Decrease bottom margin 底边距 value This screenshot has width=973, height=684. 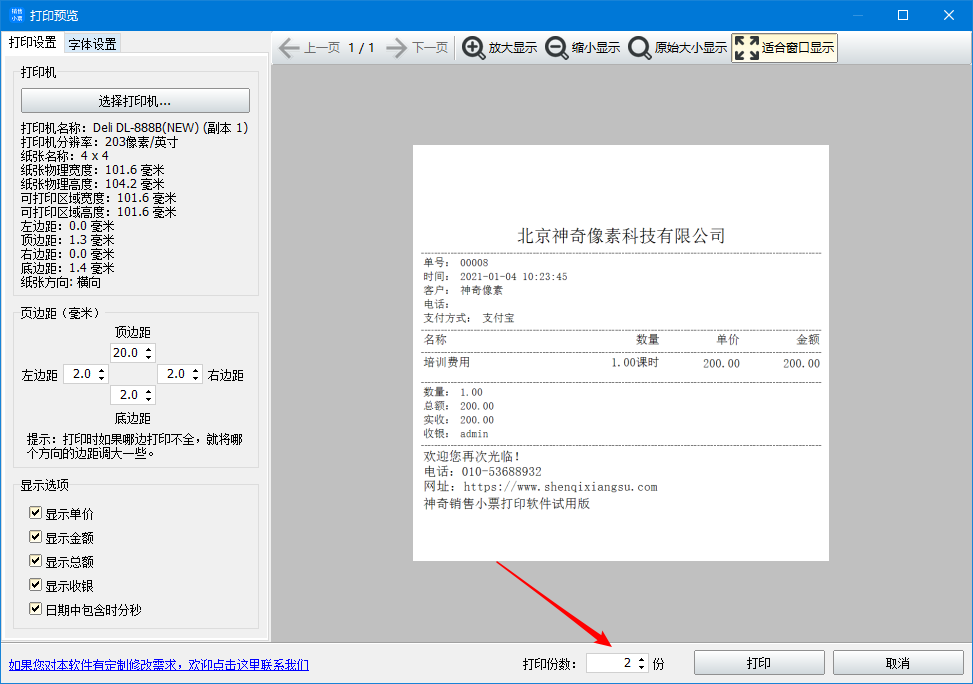[x=148, y=398]
